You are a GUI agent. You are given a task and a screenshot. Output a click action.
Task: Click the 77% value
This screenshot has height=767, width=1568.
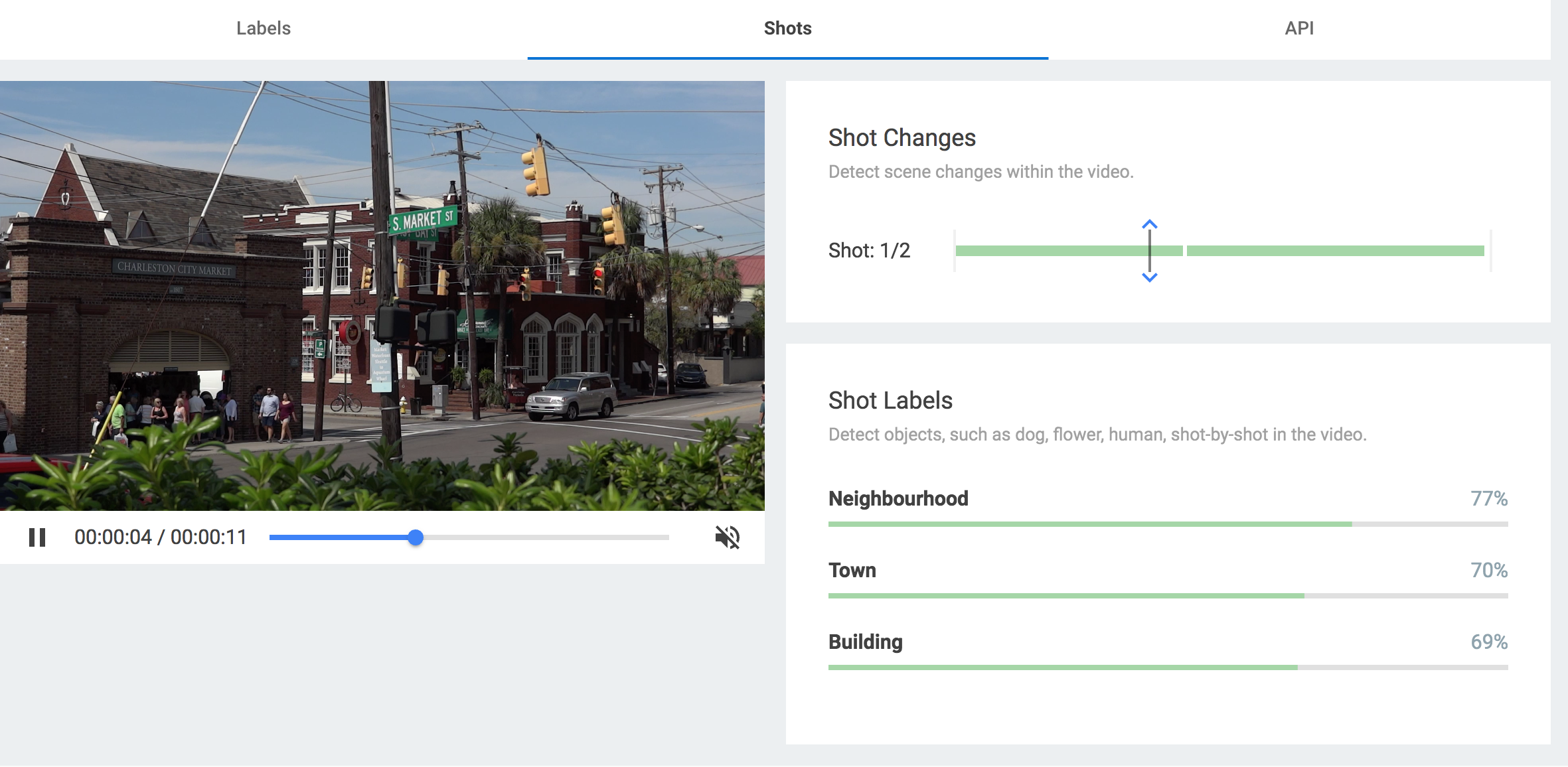1489,498
